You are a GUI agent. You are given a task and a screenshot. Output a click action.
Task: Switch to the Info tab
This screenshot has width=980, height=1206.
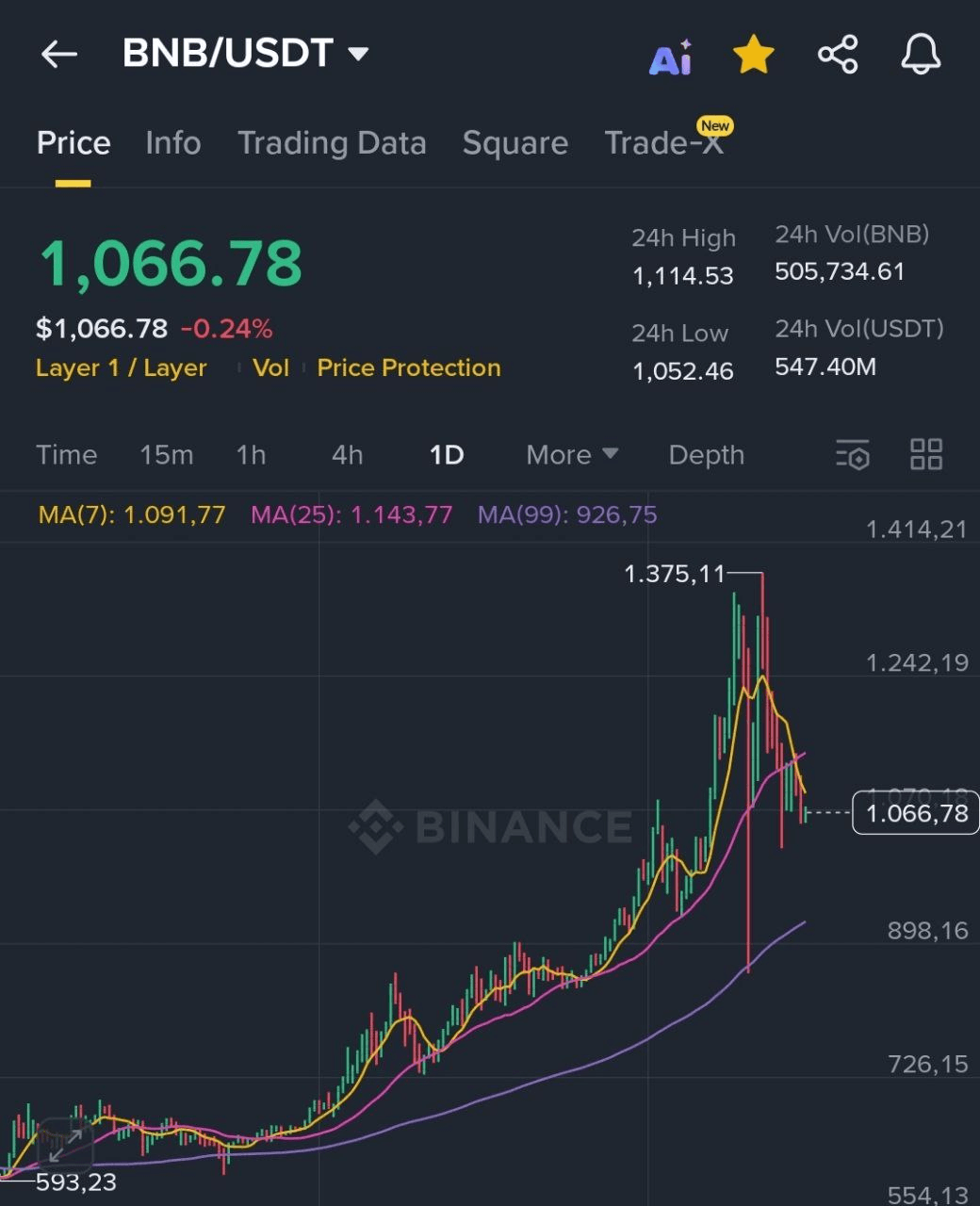173,143
